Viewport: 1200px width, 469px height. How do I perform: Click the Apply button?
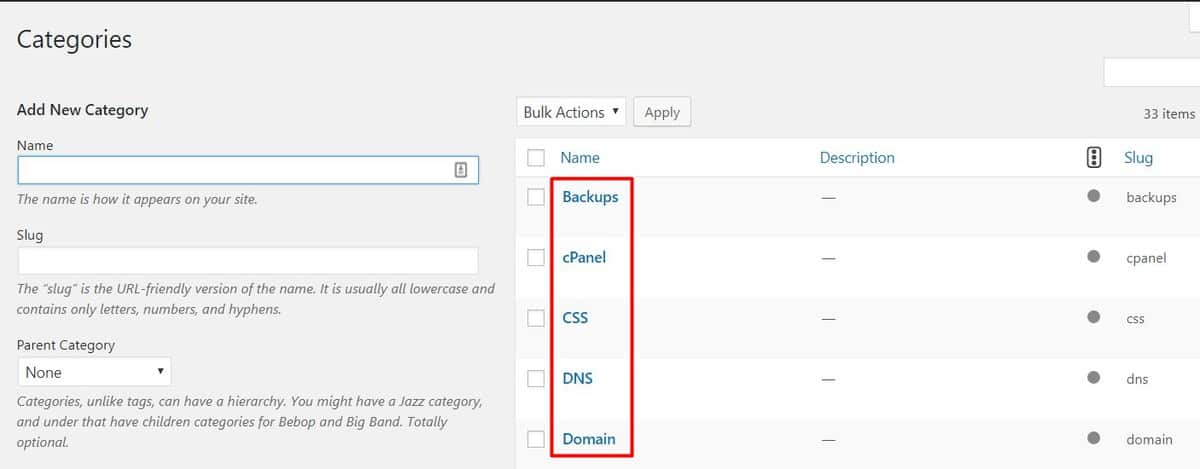tap(662, 112)
